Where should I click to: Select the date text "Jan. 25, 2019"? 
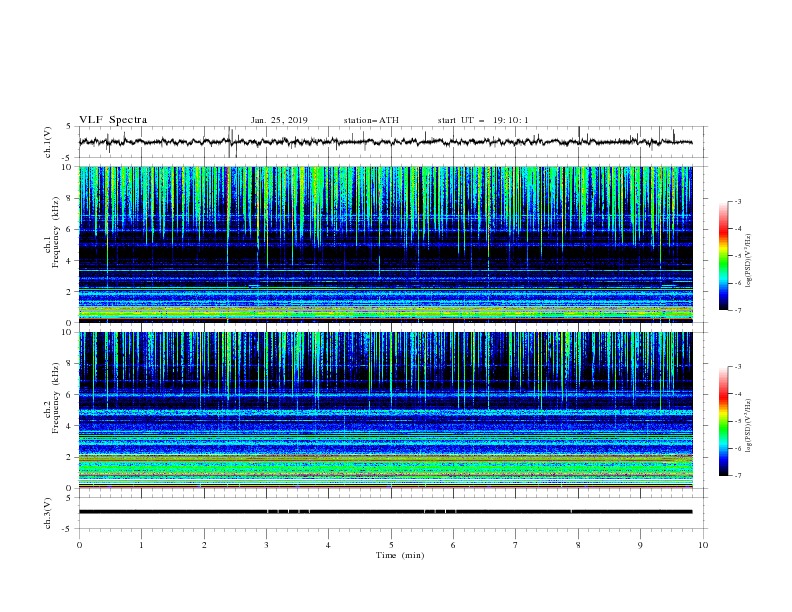[x=279, y=120]
